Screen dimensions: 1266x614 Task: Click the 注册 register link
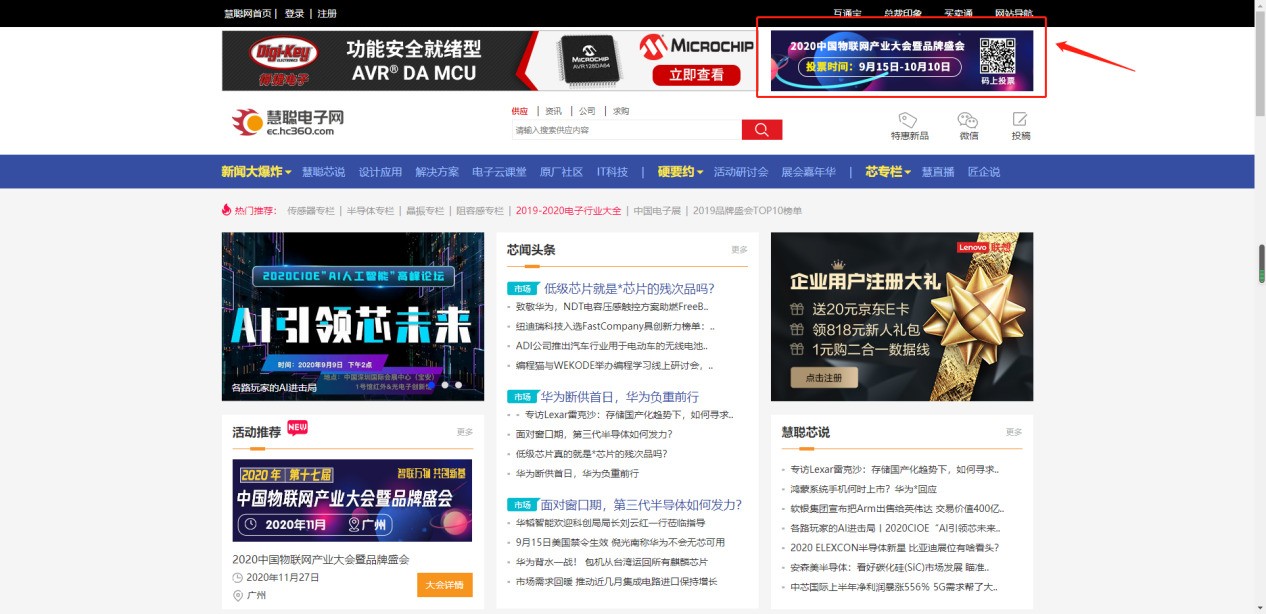coord(327,14)
